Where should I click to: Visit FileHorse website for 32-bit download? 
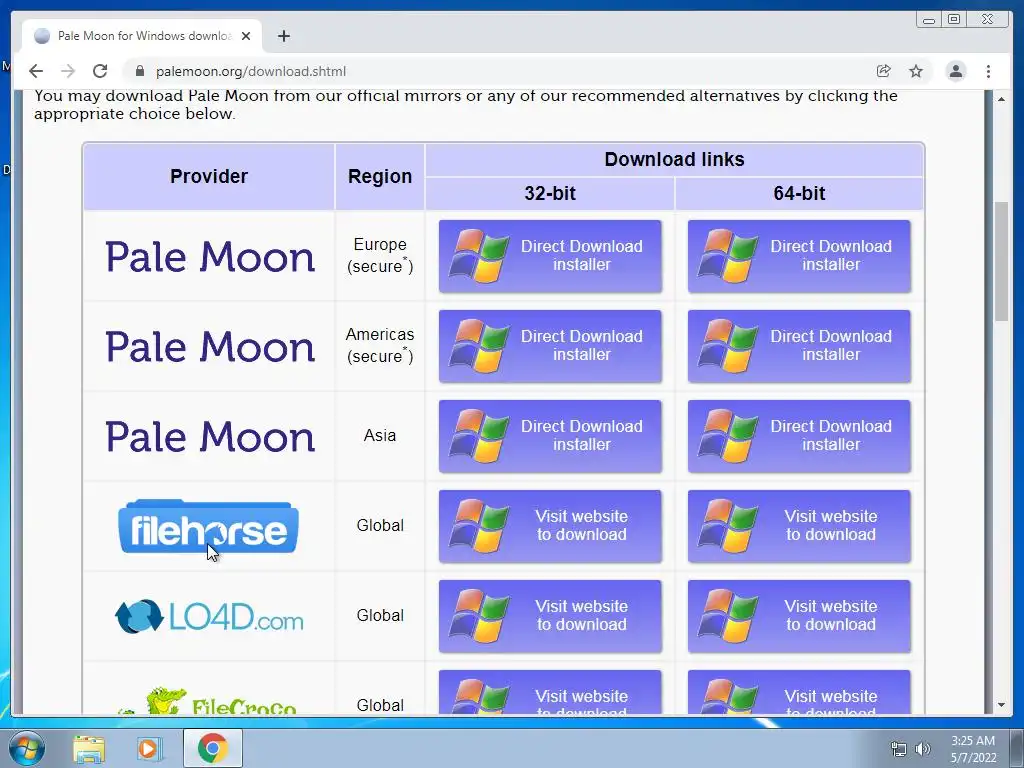[x=550, y=526]
